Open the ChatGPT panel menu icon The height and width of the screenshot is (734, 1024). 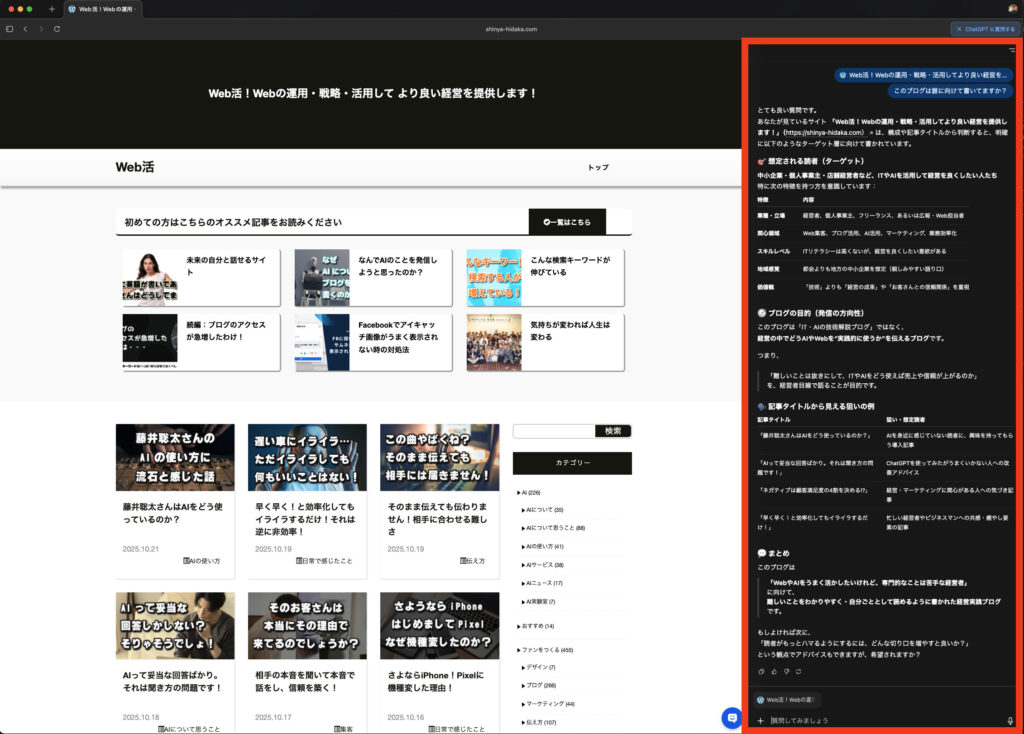pyautogui.click(x=1011, y=49)
